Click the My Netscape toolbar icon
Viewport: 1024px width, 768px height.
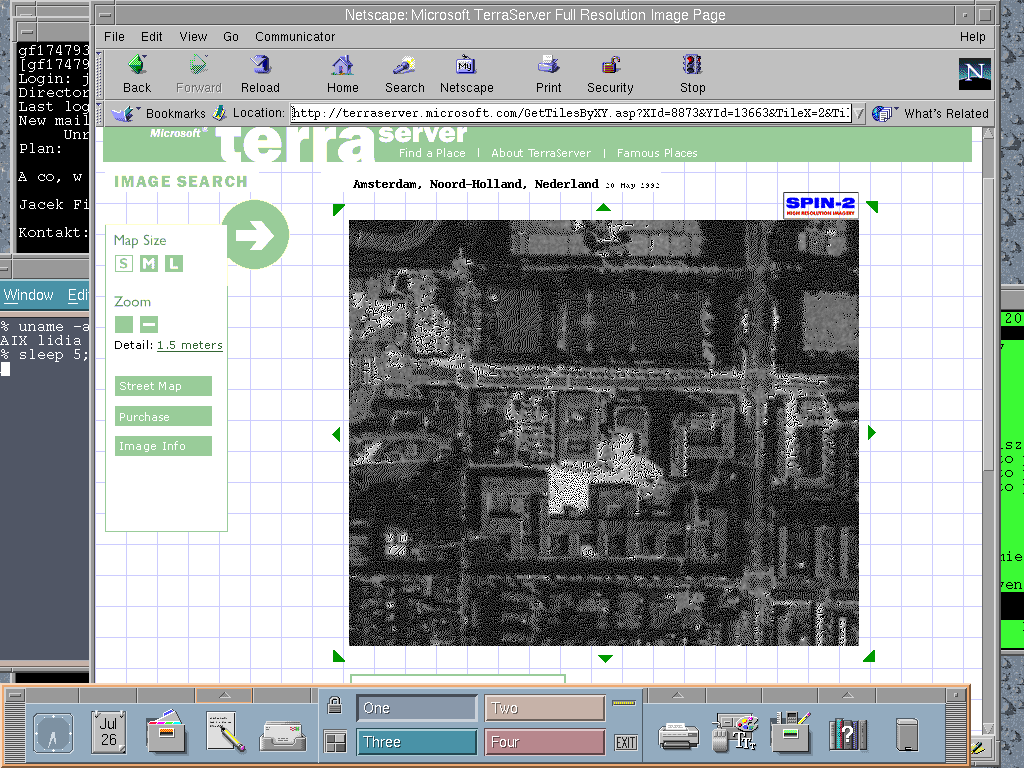click(466, 74)
